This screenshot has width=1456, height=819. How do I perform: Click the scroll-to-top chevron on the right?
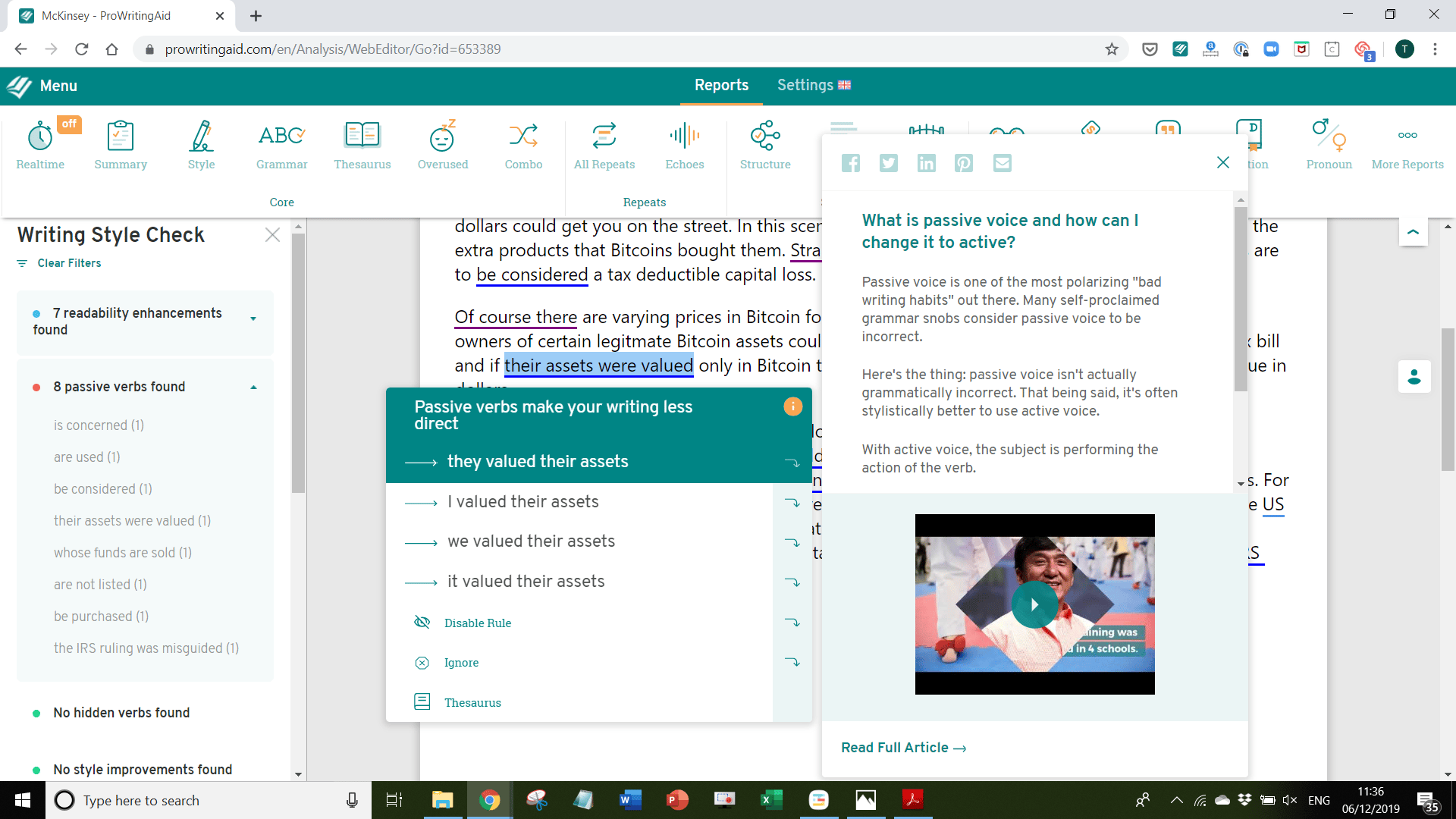pos(1413,231)
